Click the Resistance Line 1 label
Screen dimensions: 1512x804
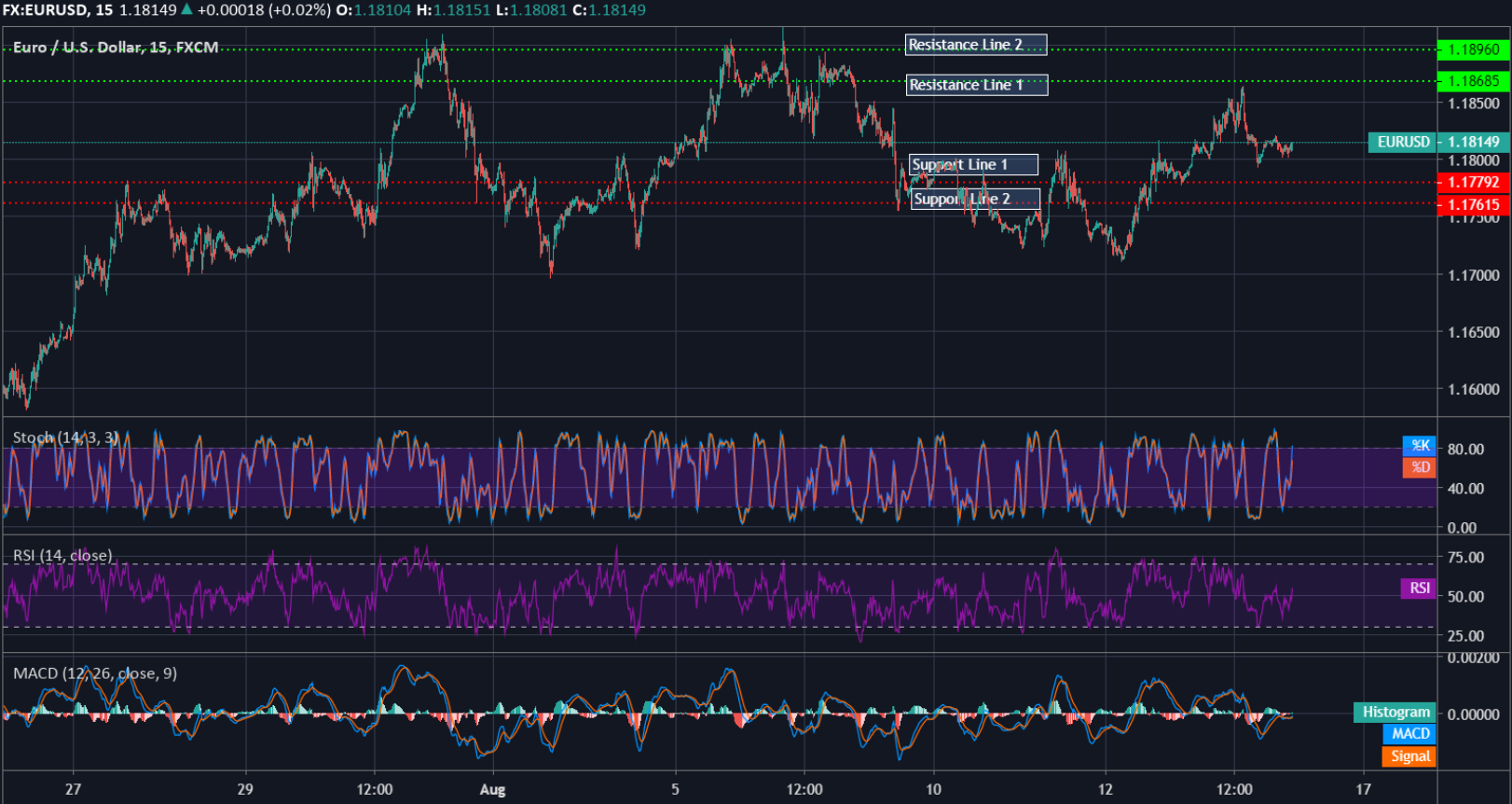click(x=977, y=85)
